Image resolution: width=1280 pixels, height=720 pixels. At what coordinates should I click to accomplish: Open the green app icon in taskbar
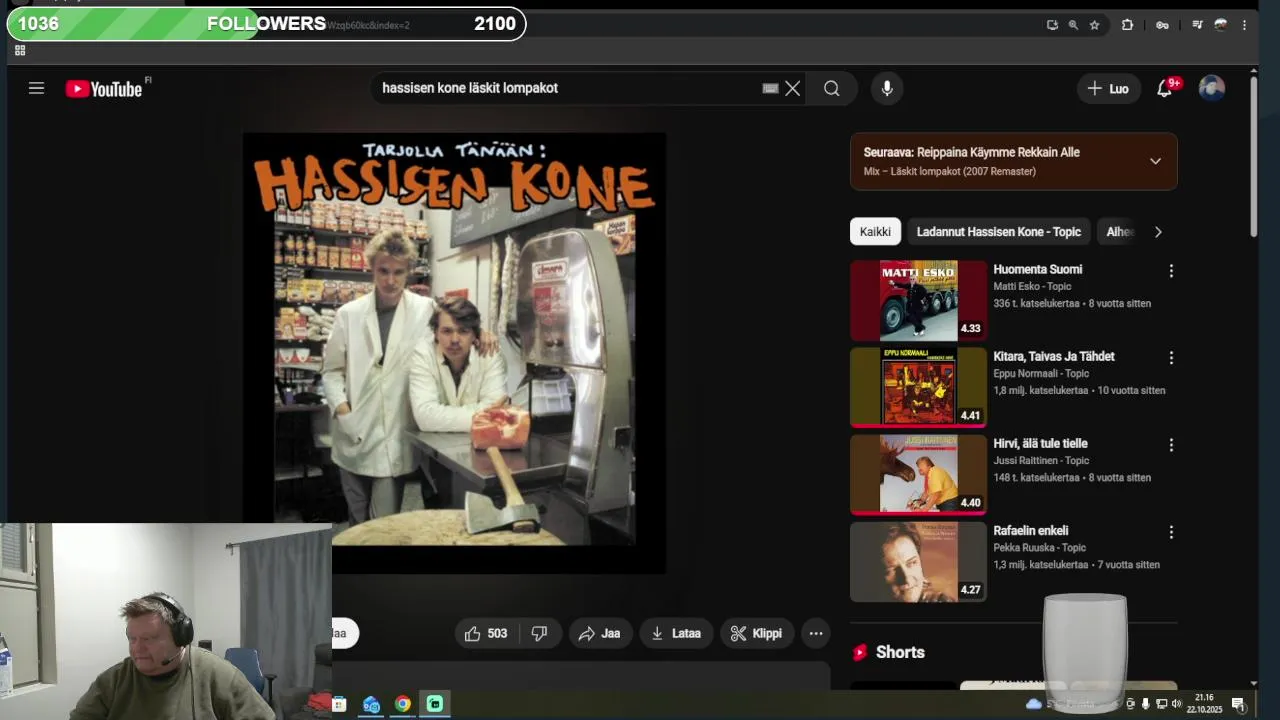click(x=434, y=704)
